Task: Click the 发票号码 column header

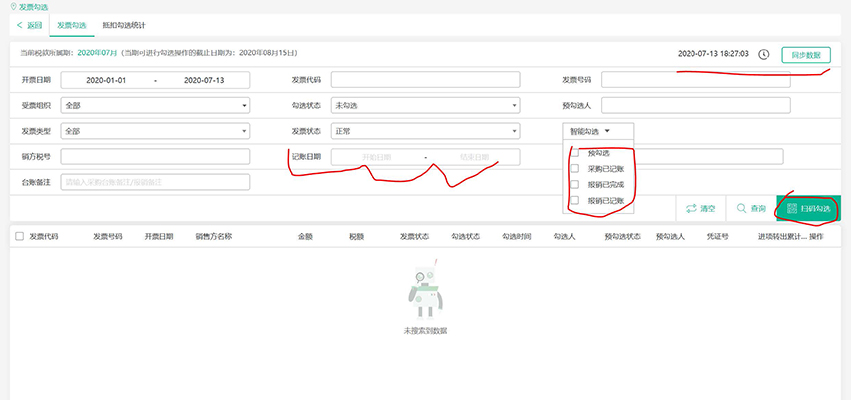Action: coord(107,237)
